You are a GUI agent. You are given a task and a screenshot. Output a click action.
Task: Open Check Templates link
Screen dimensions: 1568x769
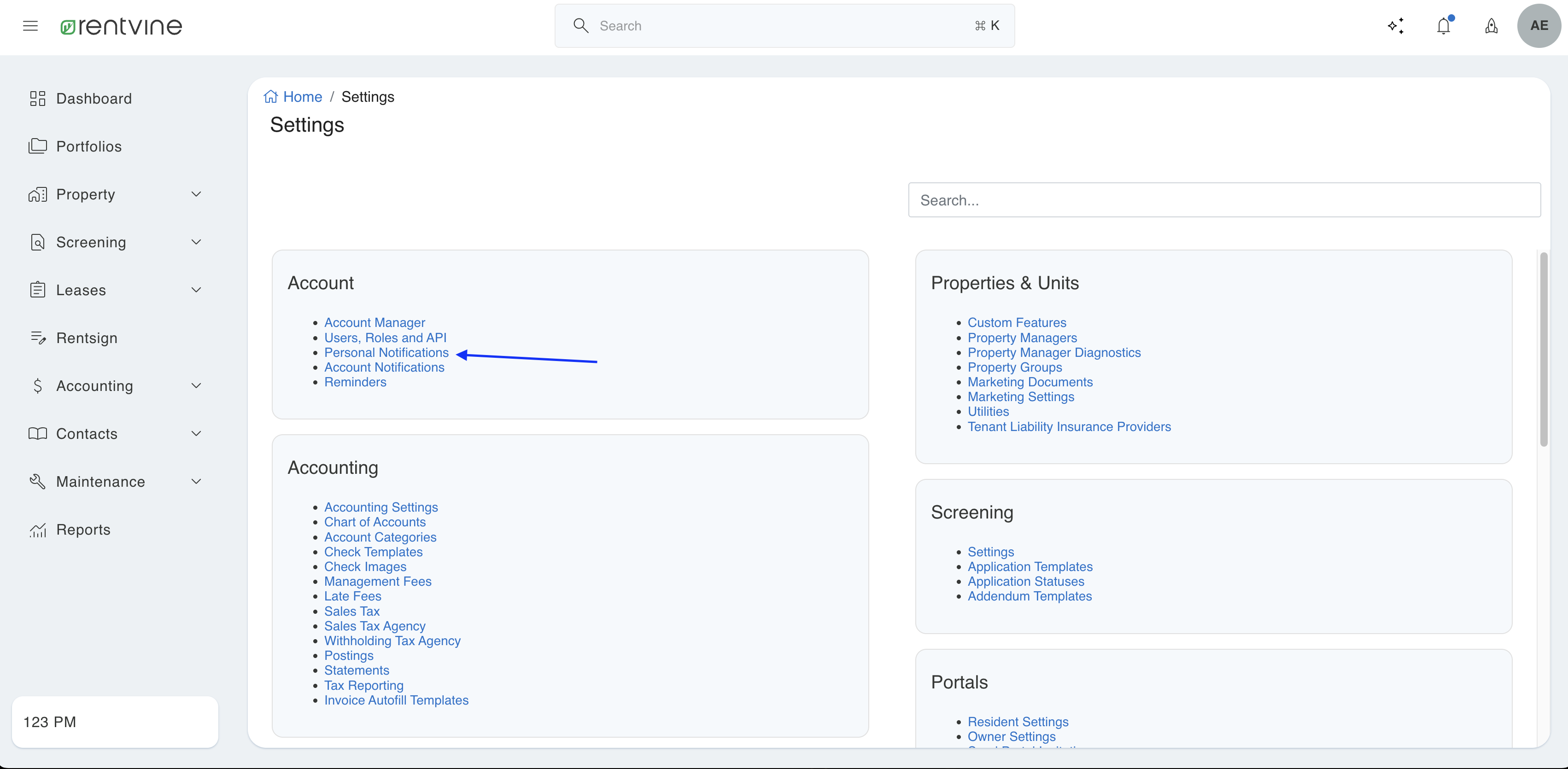(x=373, y=552)
